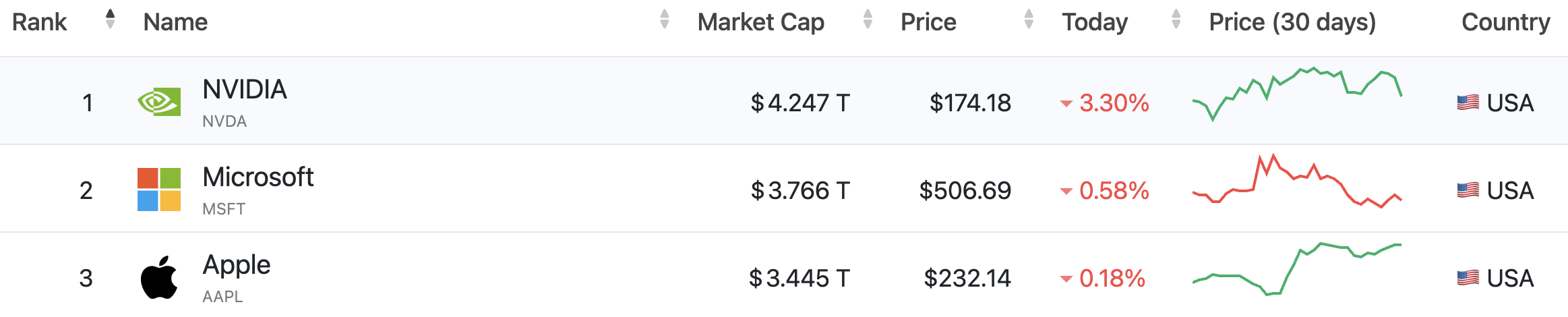Click the Price (30 days) column header
1568x317 pixels.
(x=1292, y=22)
